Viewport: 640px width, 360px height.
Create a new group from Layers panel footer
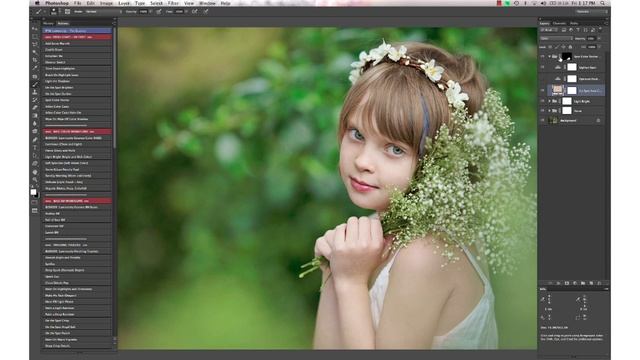coord(583,283)
